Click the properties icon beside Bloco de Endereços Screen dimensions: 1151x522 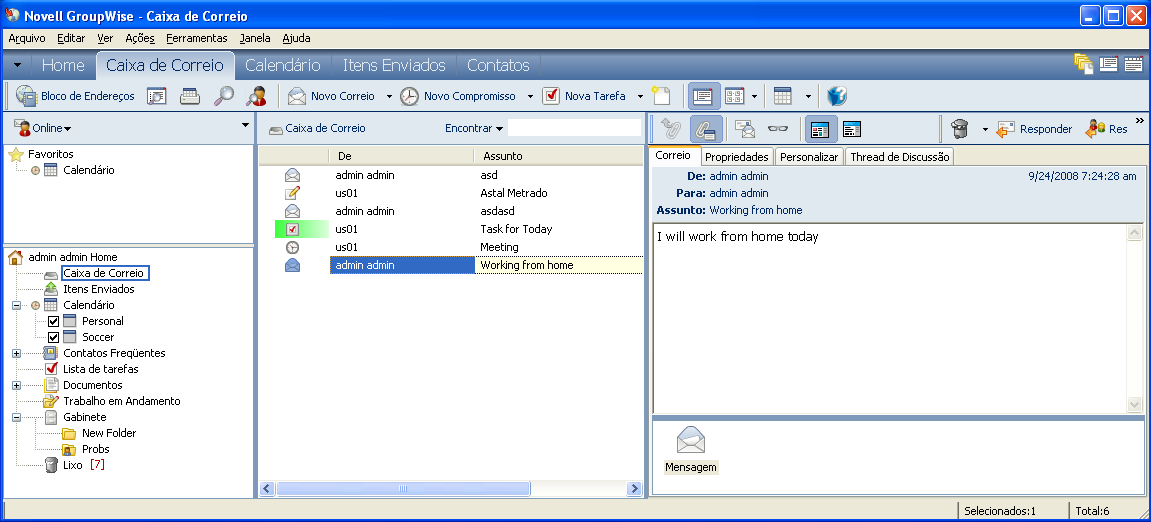157,96
